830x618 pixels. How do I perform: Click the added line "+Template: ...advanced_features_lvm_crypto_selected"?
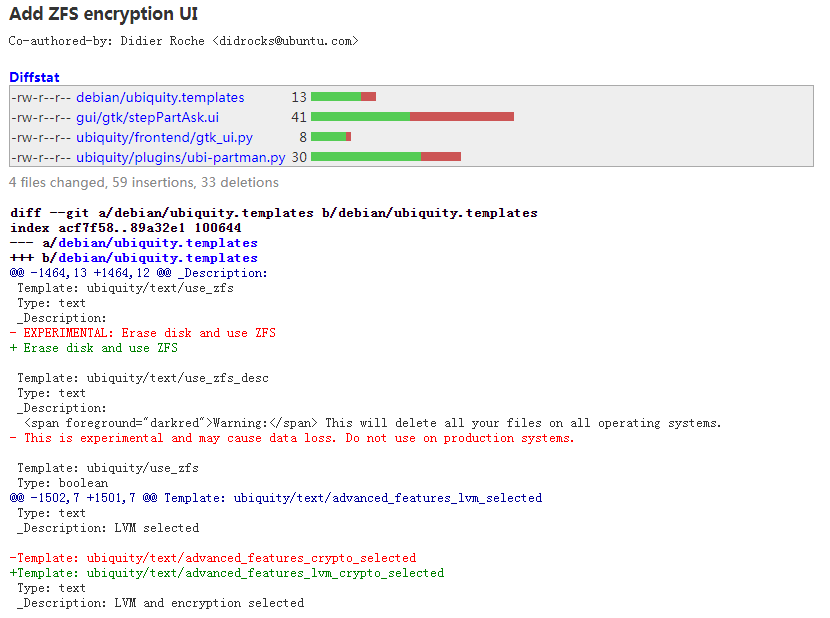click(227, 573)
